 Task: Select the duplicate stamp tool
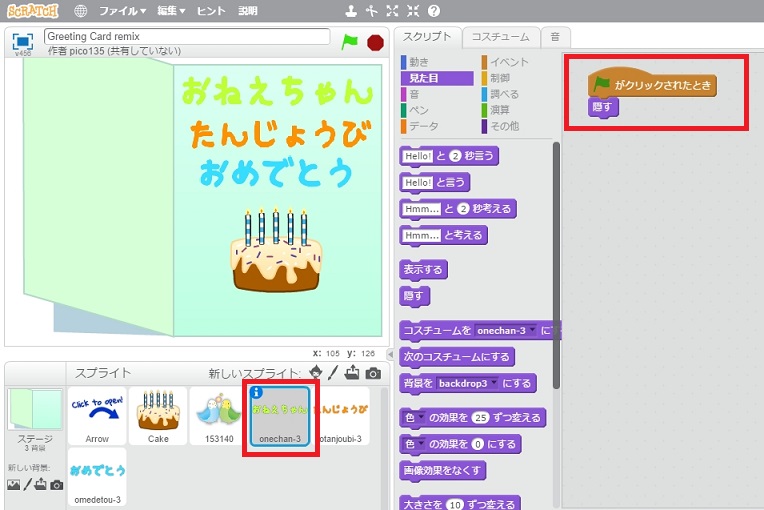tap(351, 11)
